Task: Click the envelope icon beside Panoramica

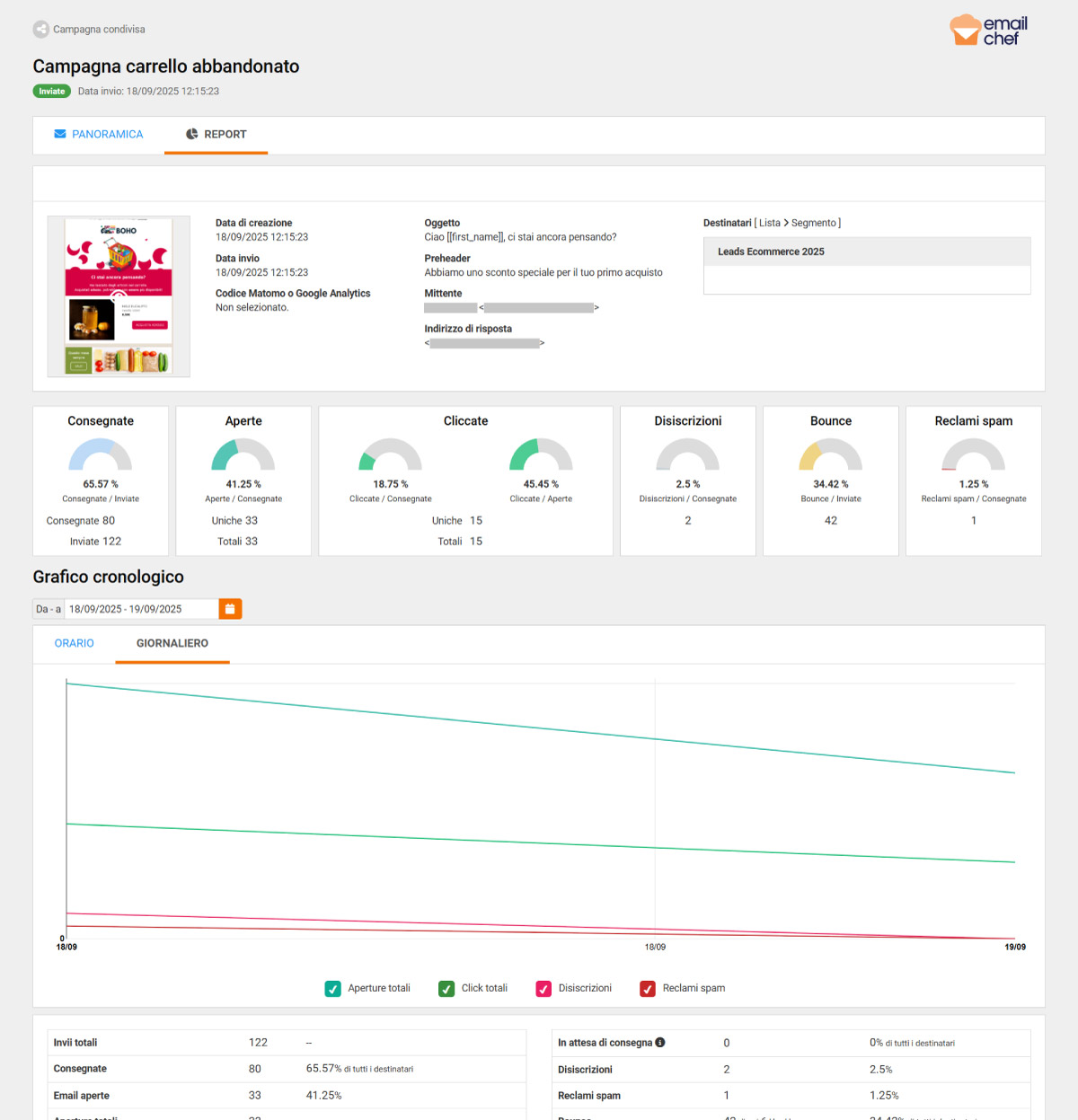Action: (x=60, y=134)
